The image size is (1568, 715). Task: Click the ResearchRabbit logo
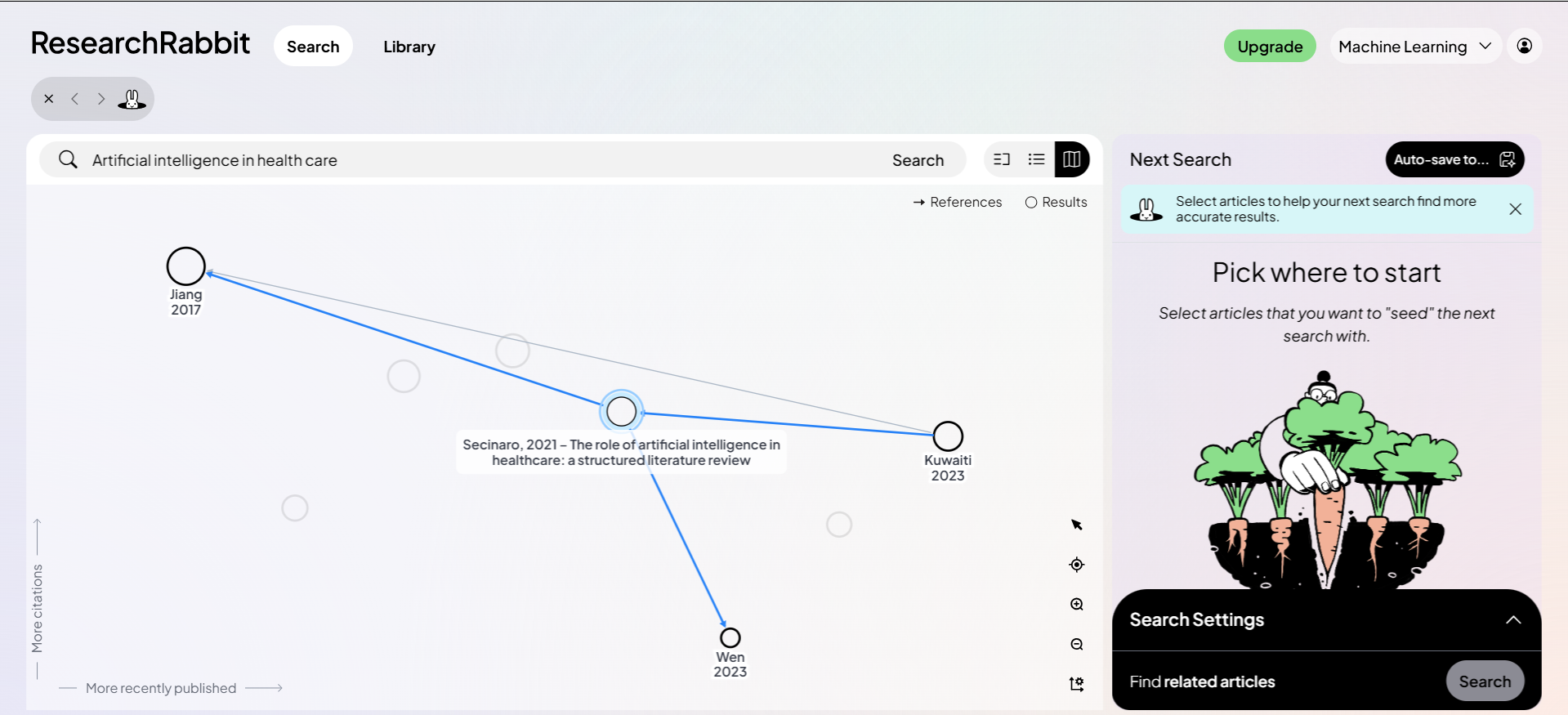tap(140, 43)
